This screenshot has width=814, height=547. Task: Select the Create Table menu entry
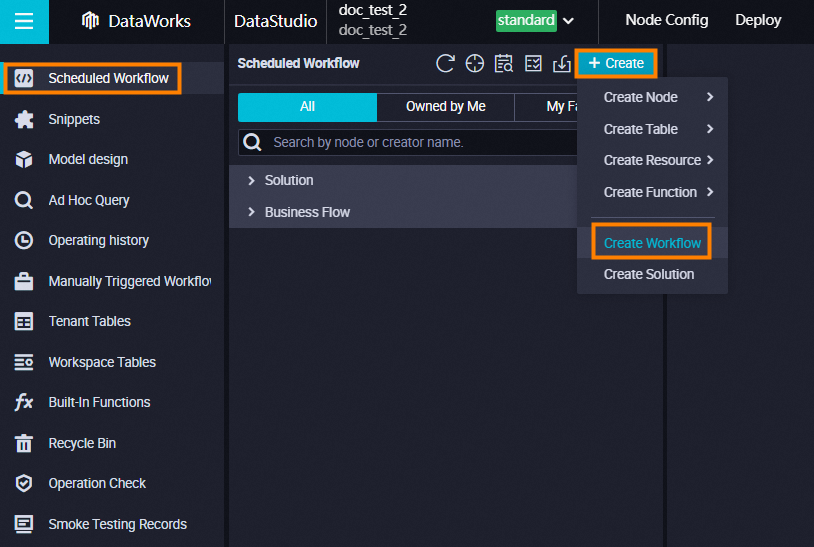pyautogui.click(x=652, y=129)
